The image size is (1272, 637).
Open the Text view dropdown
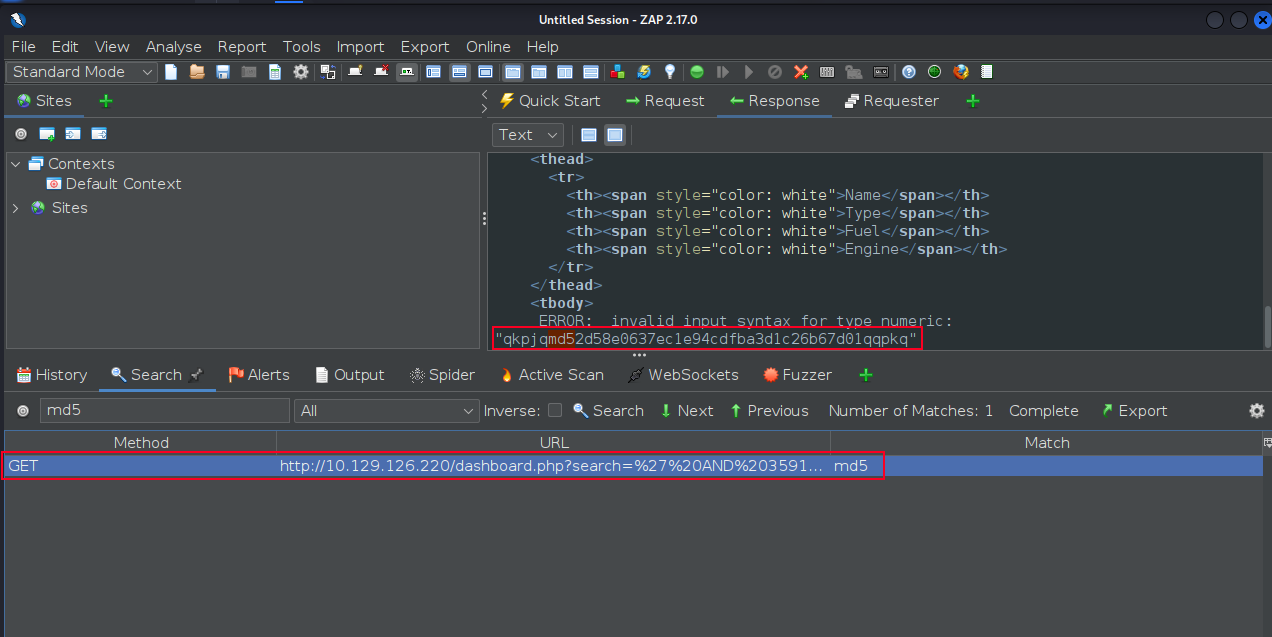pyautogui.click(x=528, y=135)
